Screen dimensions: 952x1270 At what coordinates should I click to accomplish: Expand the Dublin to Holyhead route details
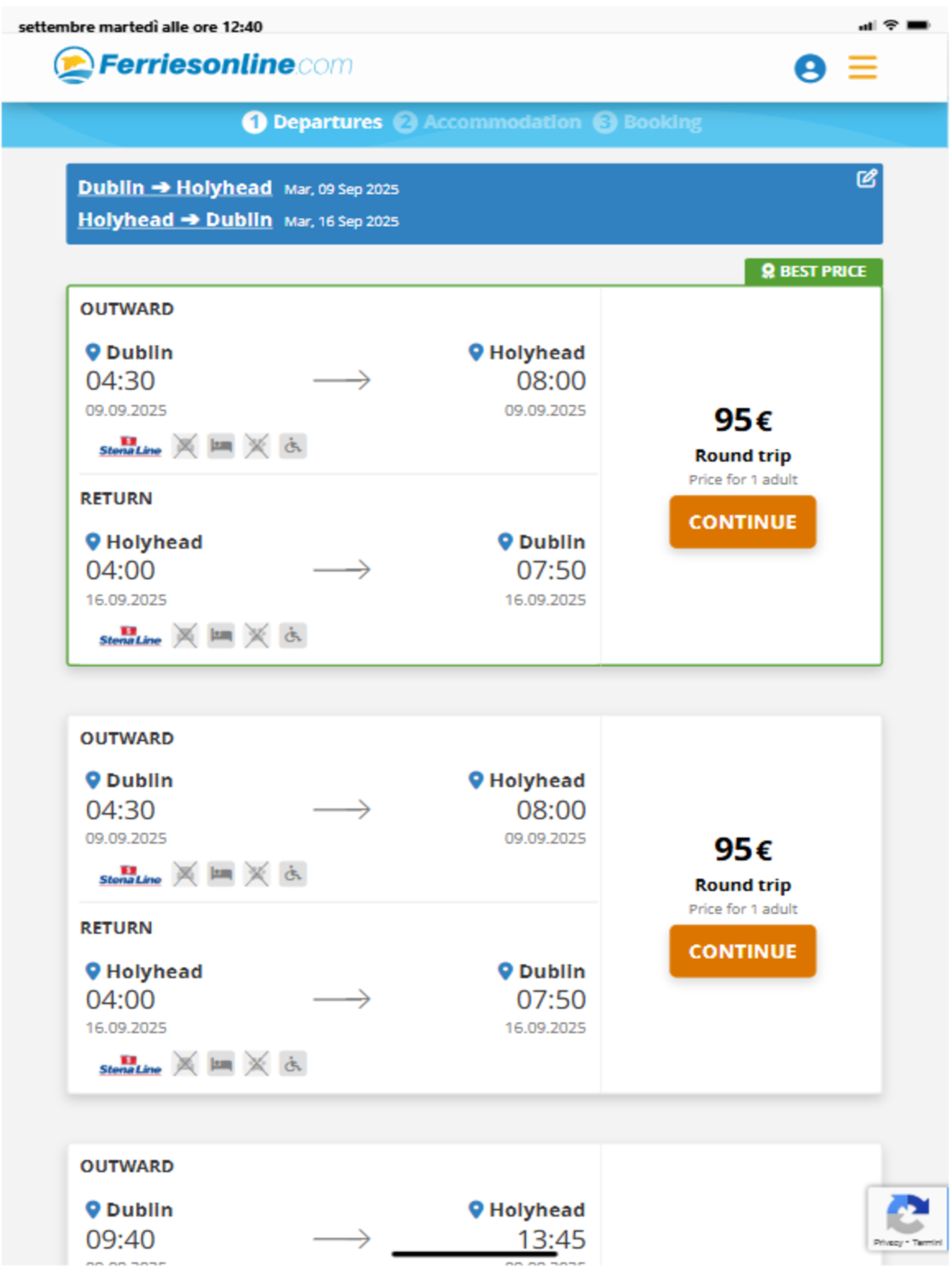coord(175,187)
